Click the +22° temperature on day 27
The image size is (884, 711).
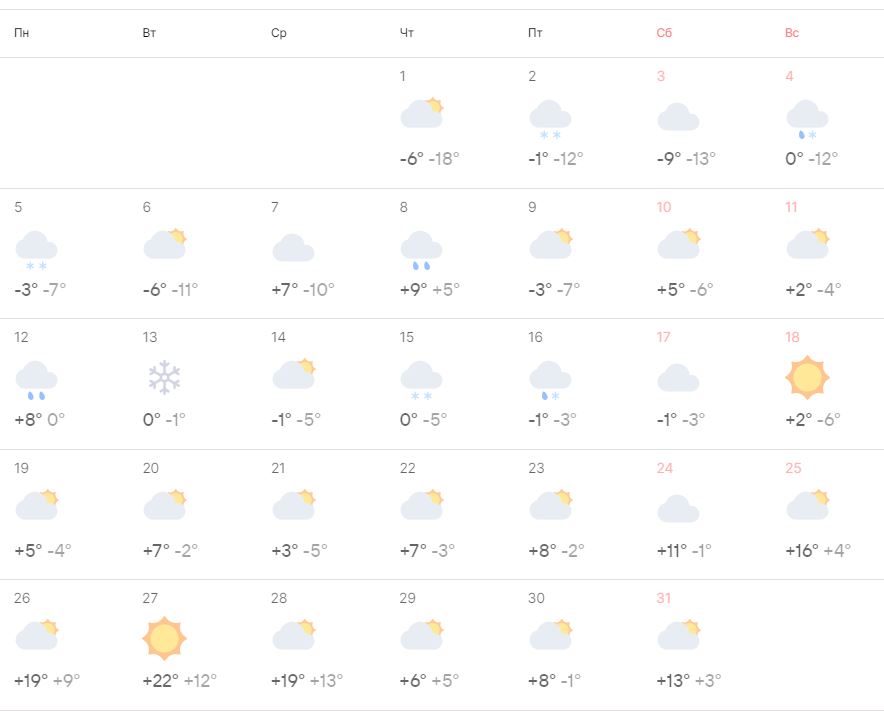pyautogui.click(x=160, y=680)
